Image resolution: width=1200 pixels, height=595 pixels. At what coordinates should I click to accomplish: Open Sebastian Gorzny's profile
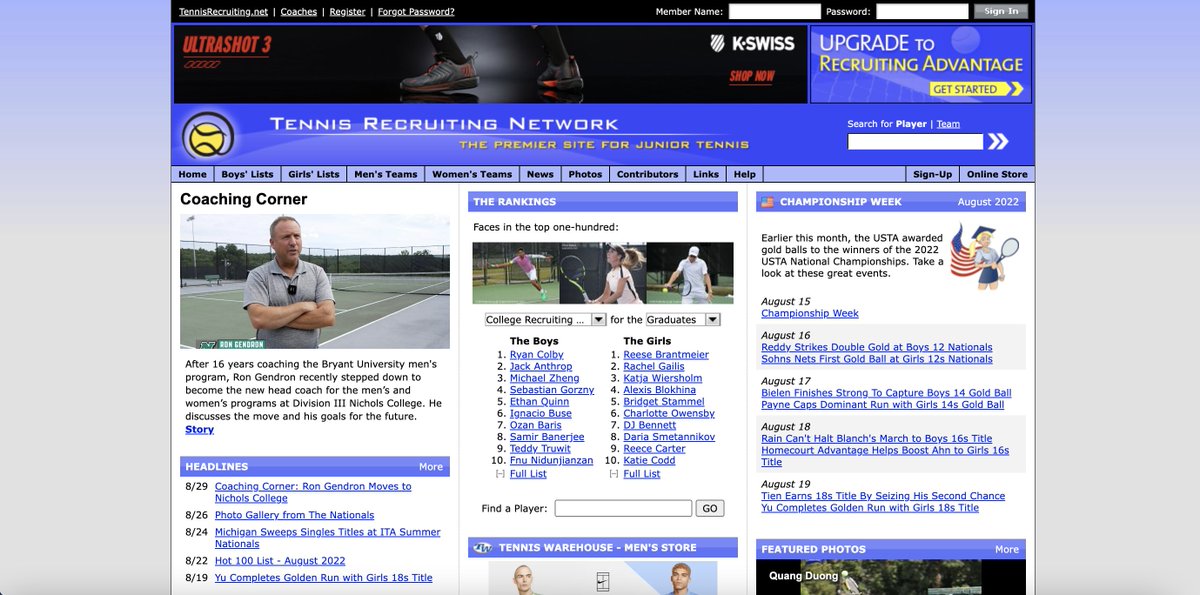coord(552,390)
